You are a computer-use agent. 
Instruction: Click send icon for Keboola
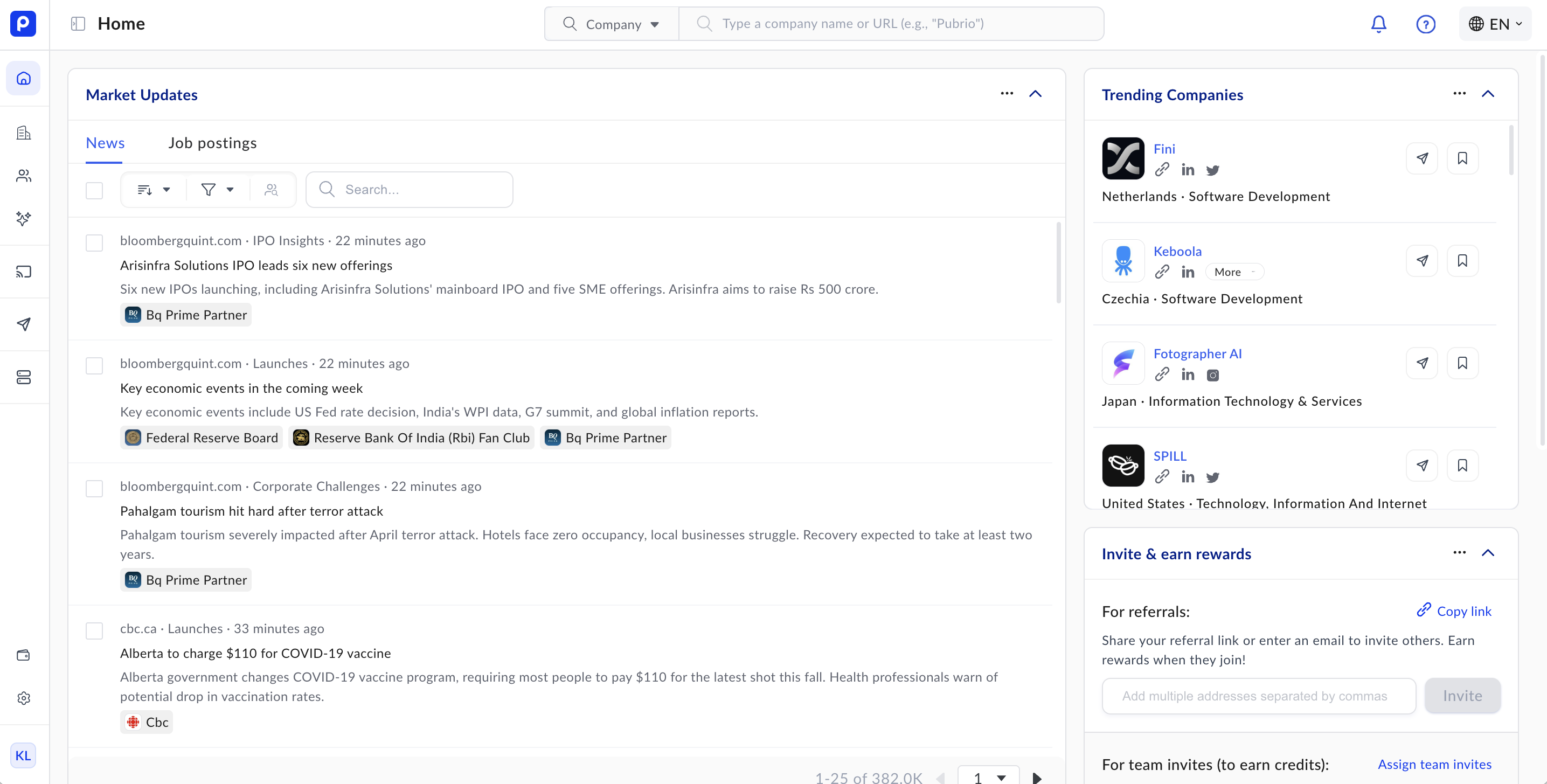coord(1421,261)
